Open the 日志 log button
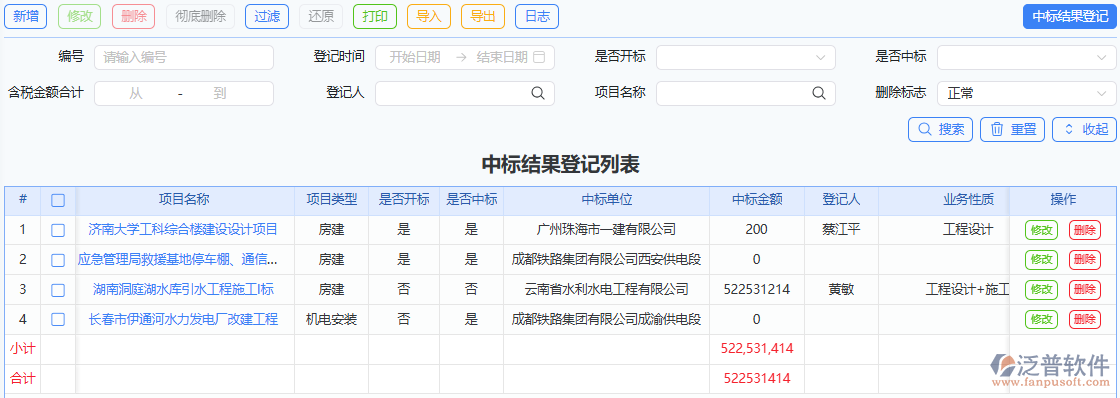1120x398 pixels. tap(537, 16)
